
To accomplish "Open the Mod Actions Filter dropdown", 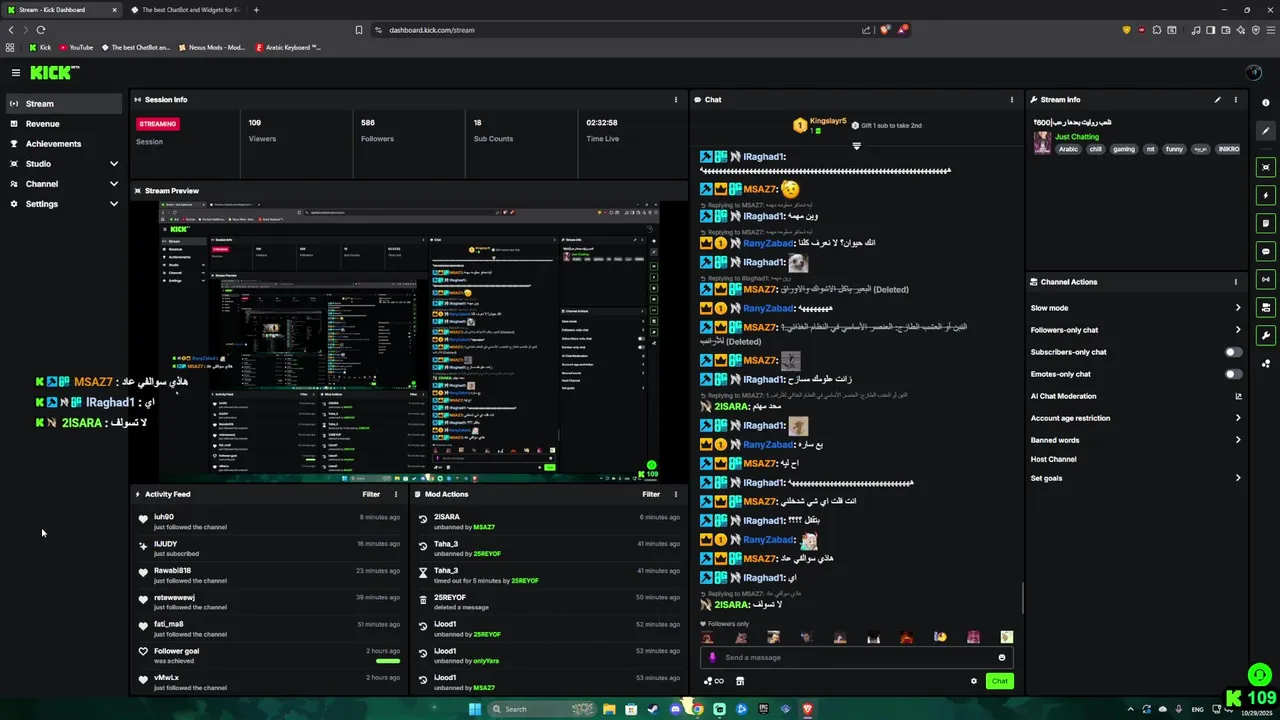I will pos(651,494).
